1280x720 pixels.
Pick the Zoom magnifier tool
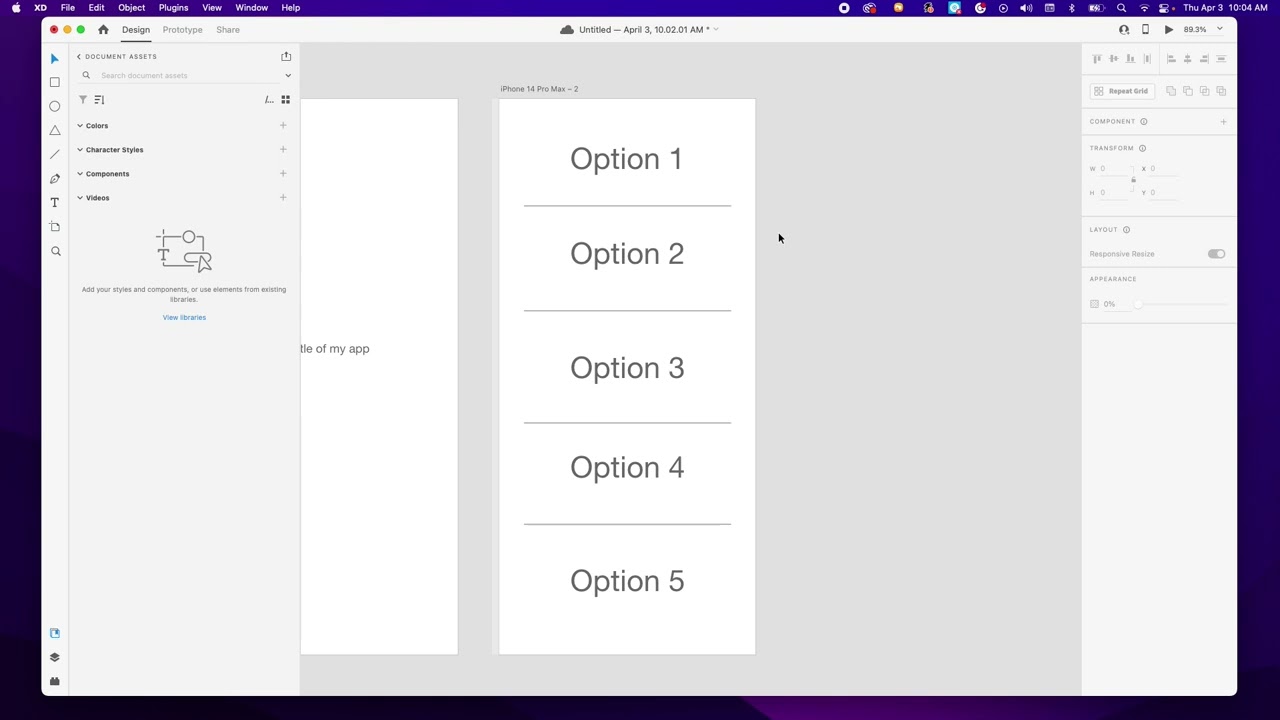tap(55, 251)
